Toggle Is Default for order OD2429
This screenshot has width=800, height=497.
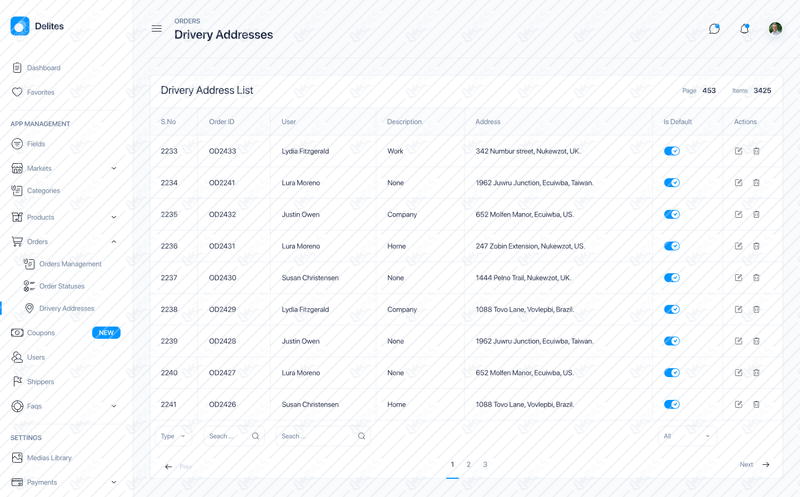(671, 309)
